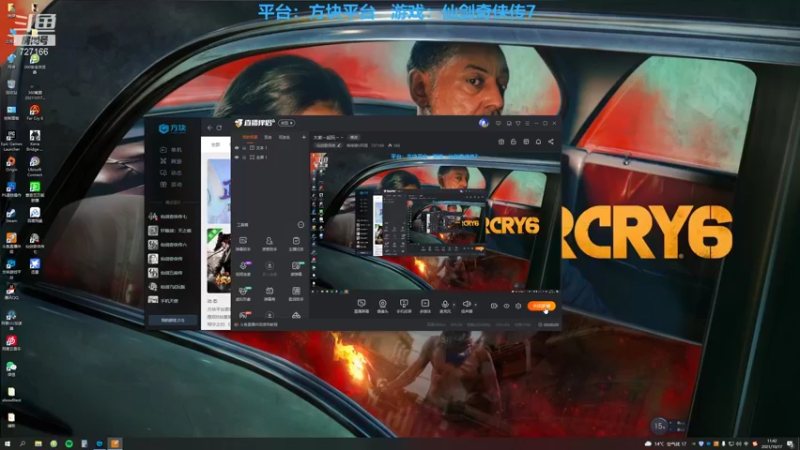Click the layout icon above the preview

[x=526, y=142]
